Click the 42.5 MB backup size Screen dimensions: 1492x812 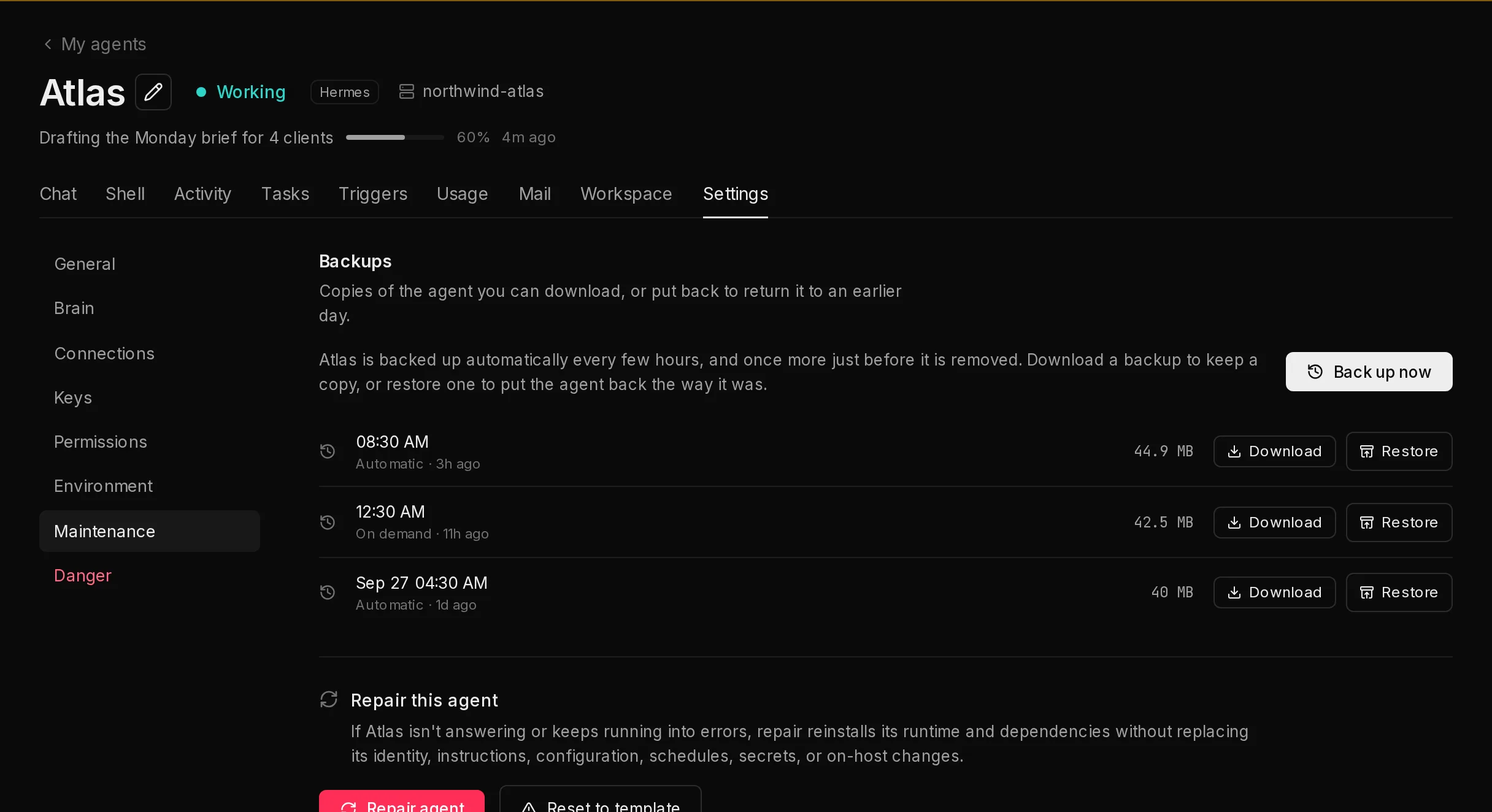pyautogui.click(x=1164, y=523)
